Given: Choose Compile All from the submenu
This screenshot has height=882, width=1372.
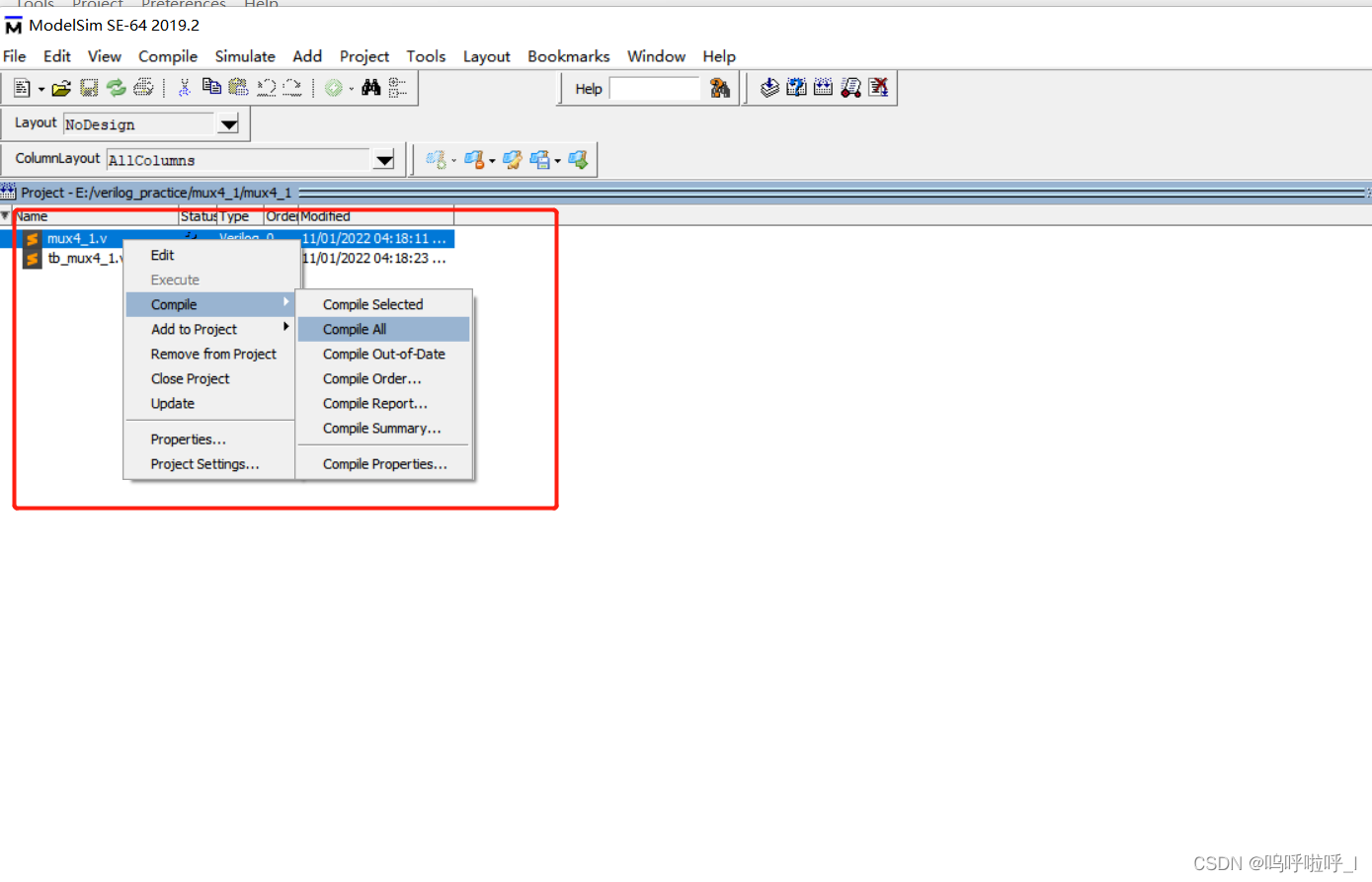Looking at the screenshot, I should point(383,329).
